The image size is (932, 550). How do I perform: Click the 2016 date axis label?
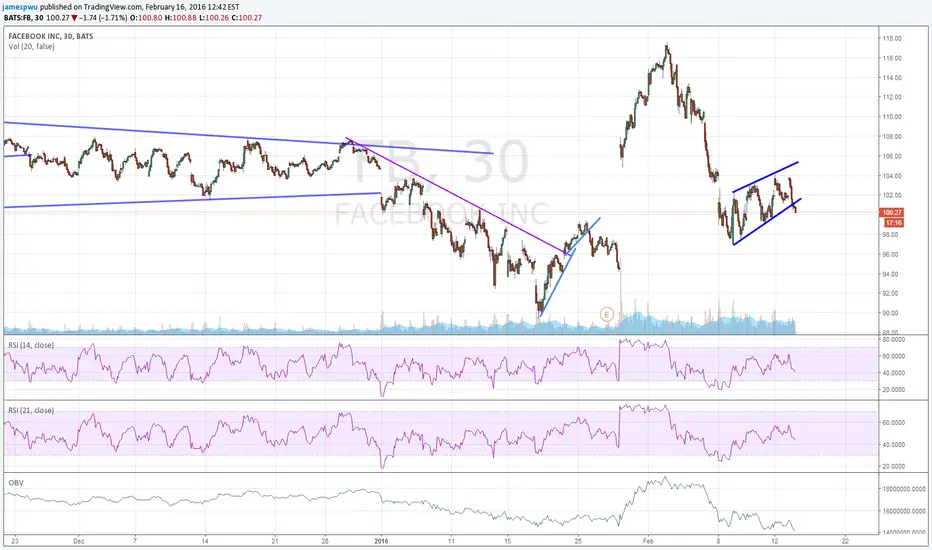pos(381,541)
